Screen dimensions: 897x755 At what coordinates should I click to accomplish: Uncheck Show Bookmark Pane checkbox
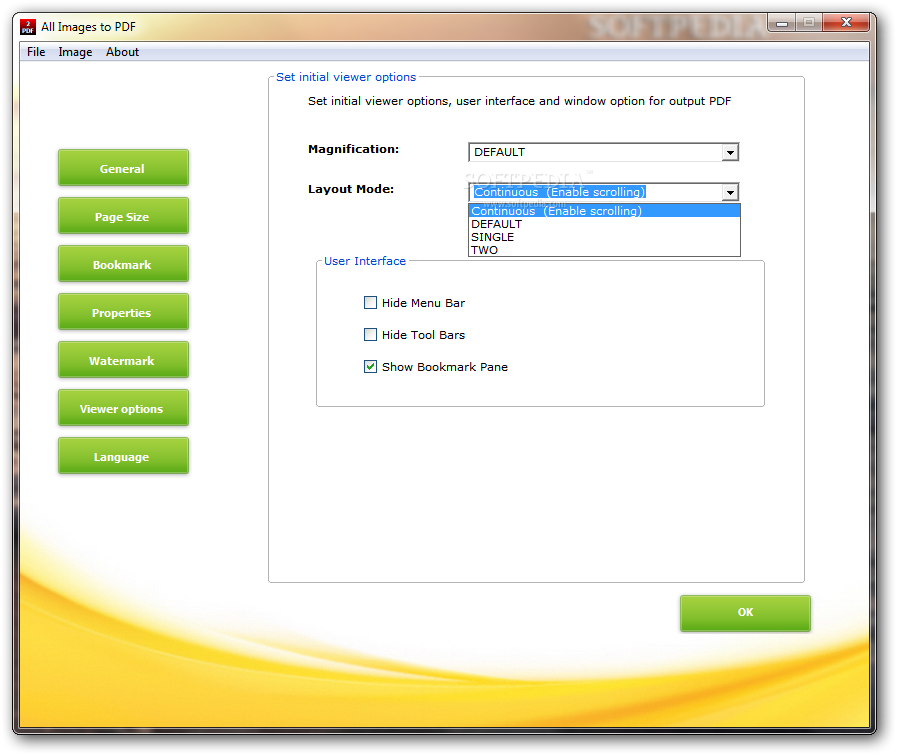pyautogui.click(x=371, y=367)
